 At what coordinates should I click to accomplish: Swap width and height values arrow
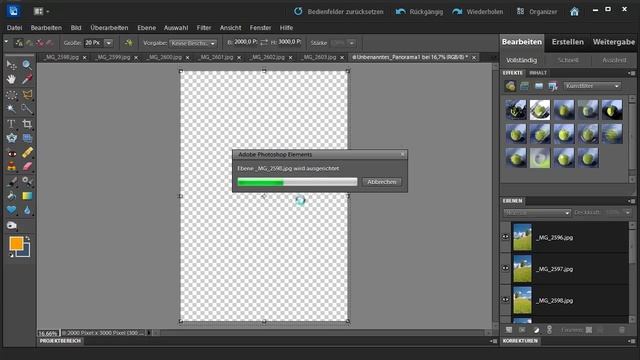click(264, 42)
